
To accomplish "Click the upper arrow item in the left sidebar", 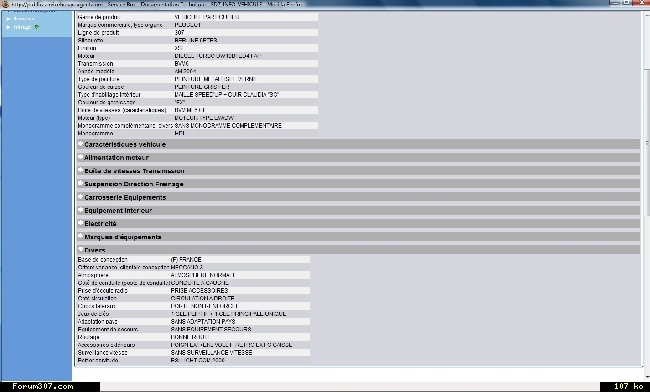I will [x=8, y=19].
